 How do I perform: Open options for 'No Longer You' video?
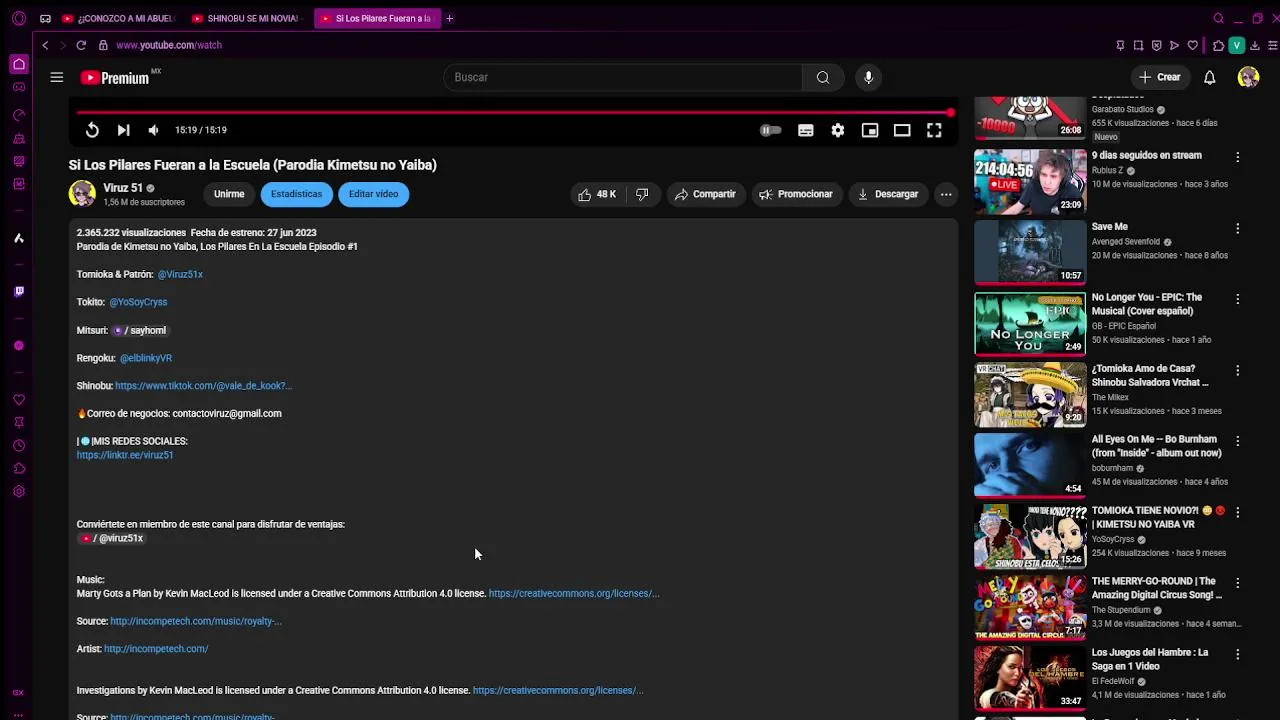point(1237,299)
